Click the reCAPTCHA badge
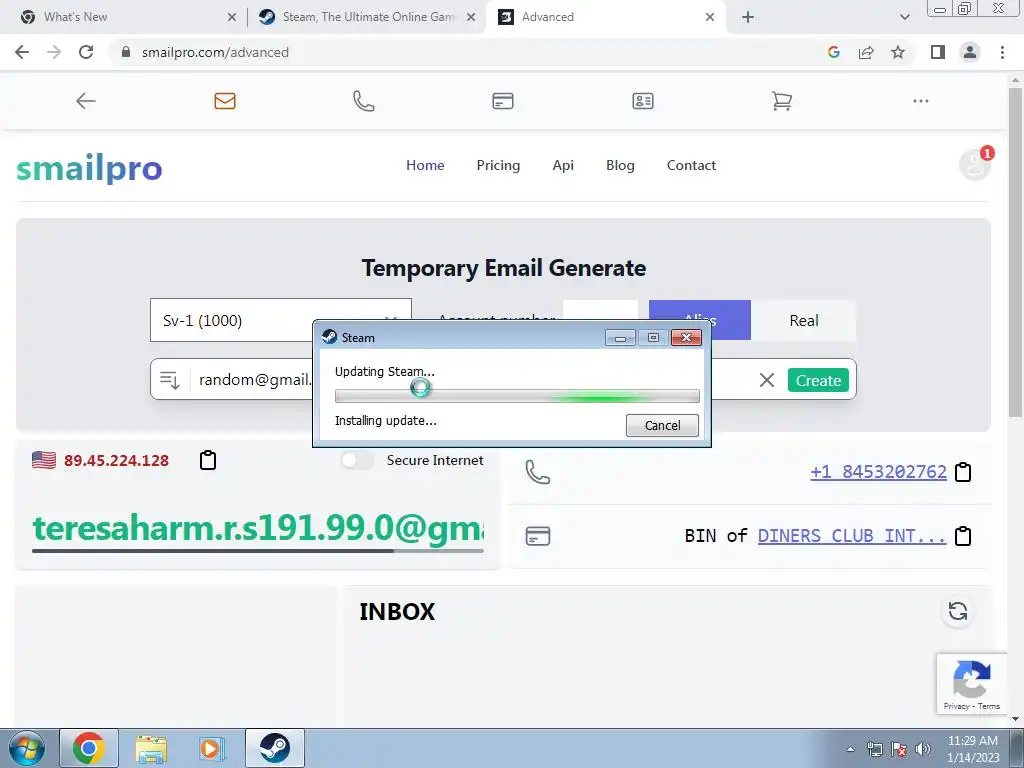This screenshot has width=1024, height=768. point(972,684)
